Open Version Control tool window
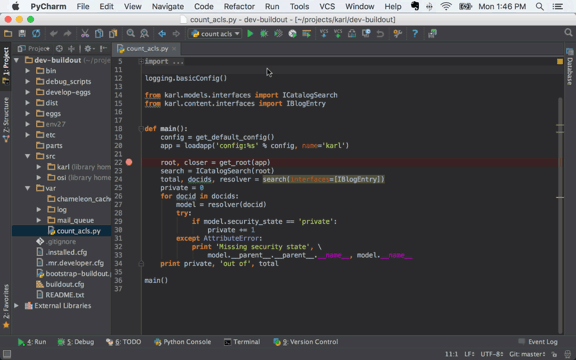 click(306, 342)
